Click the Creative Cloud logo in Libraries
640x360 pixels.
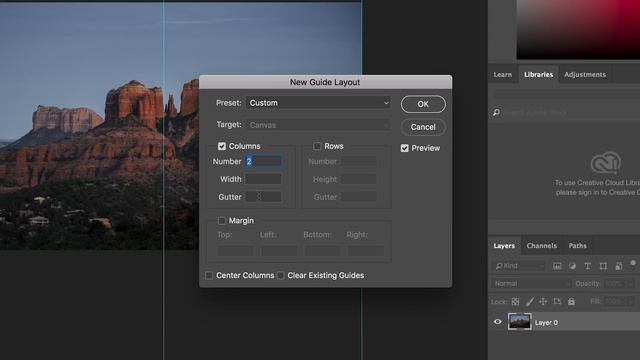tap(606, 162)
